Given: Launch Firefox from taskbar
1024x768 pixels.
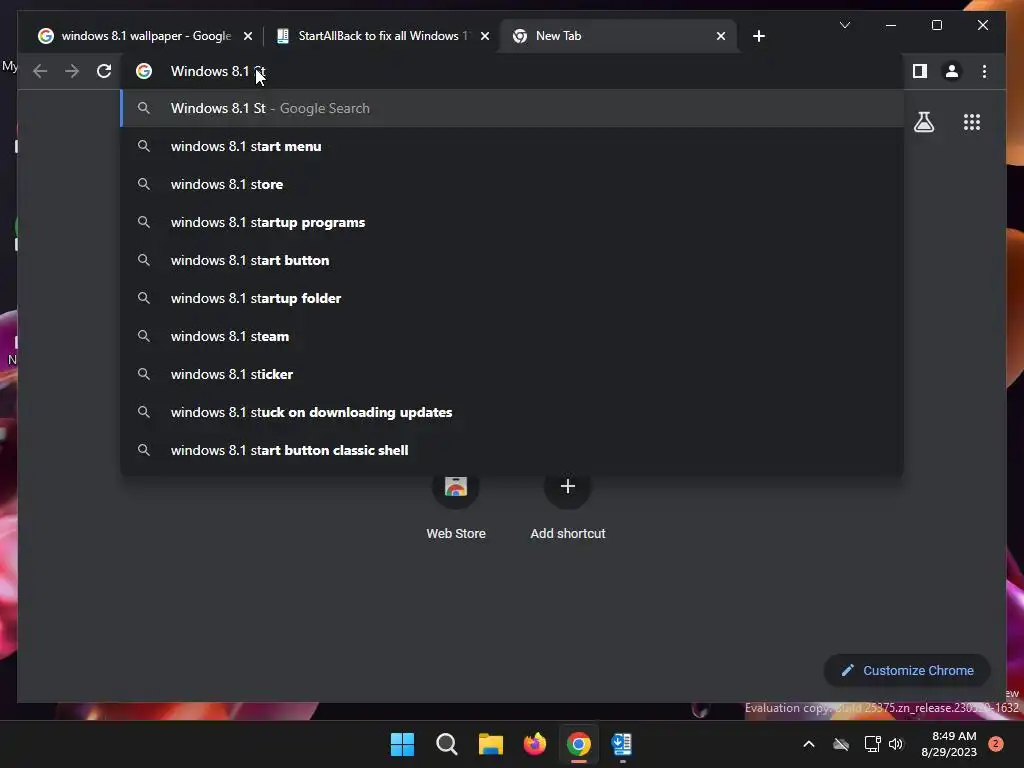Looking at the screenshot, I should point(535,744).
